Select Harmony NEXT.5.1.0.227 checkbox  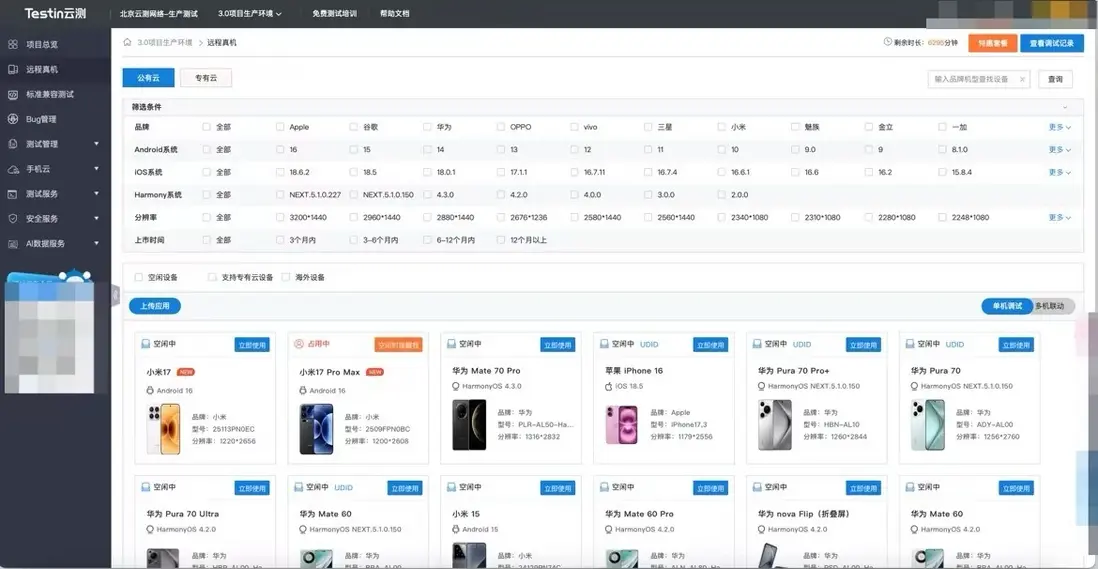tap(280, 195)
